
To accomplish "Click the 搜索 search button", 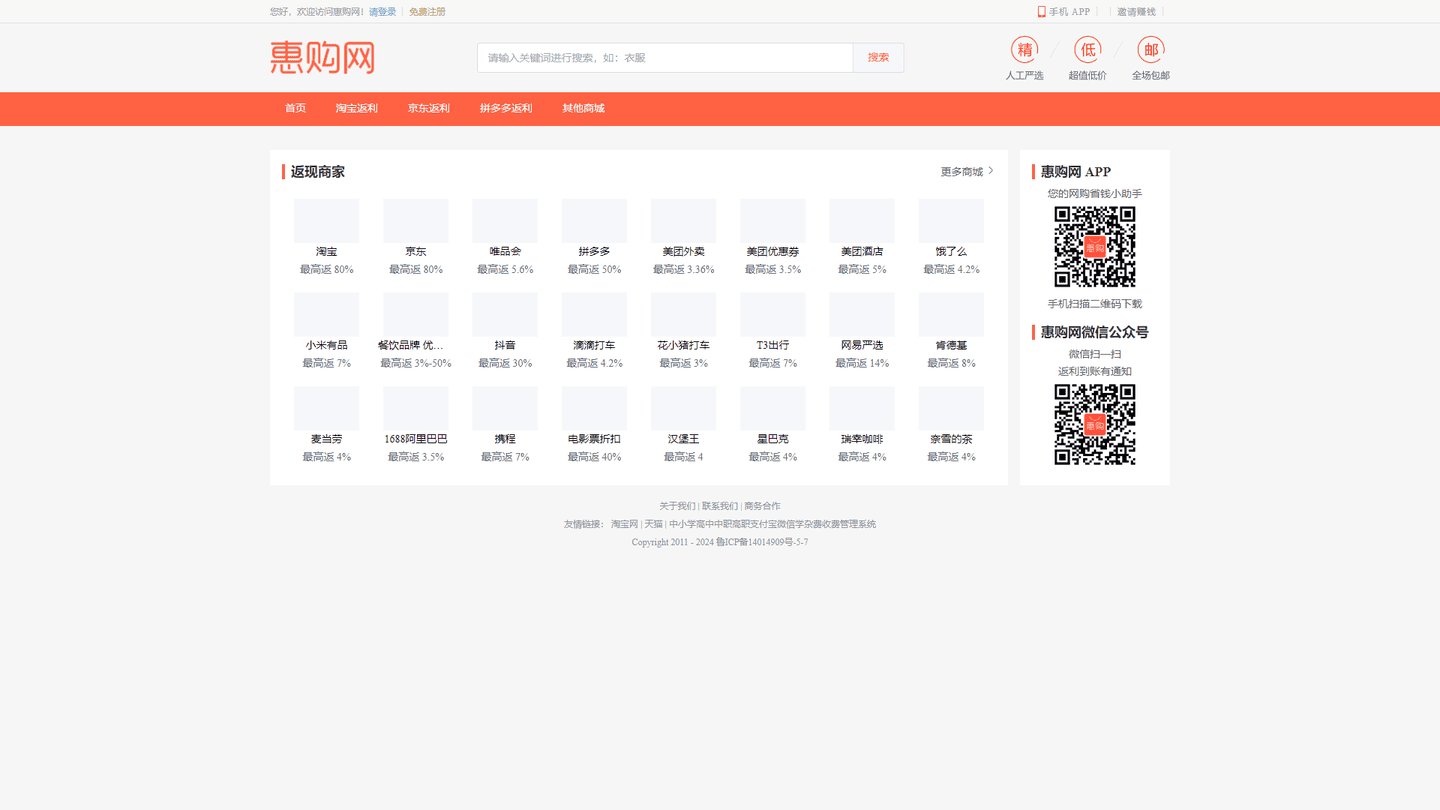I will coord(878,58).
